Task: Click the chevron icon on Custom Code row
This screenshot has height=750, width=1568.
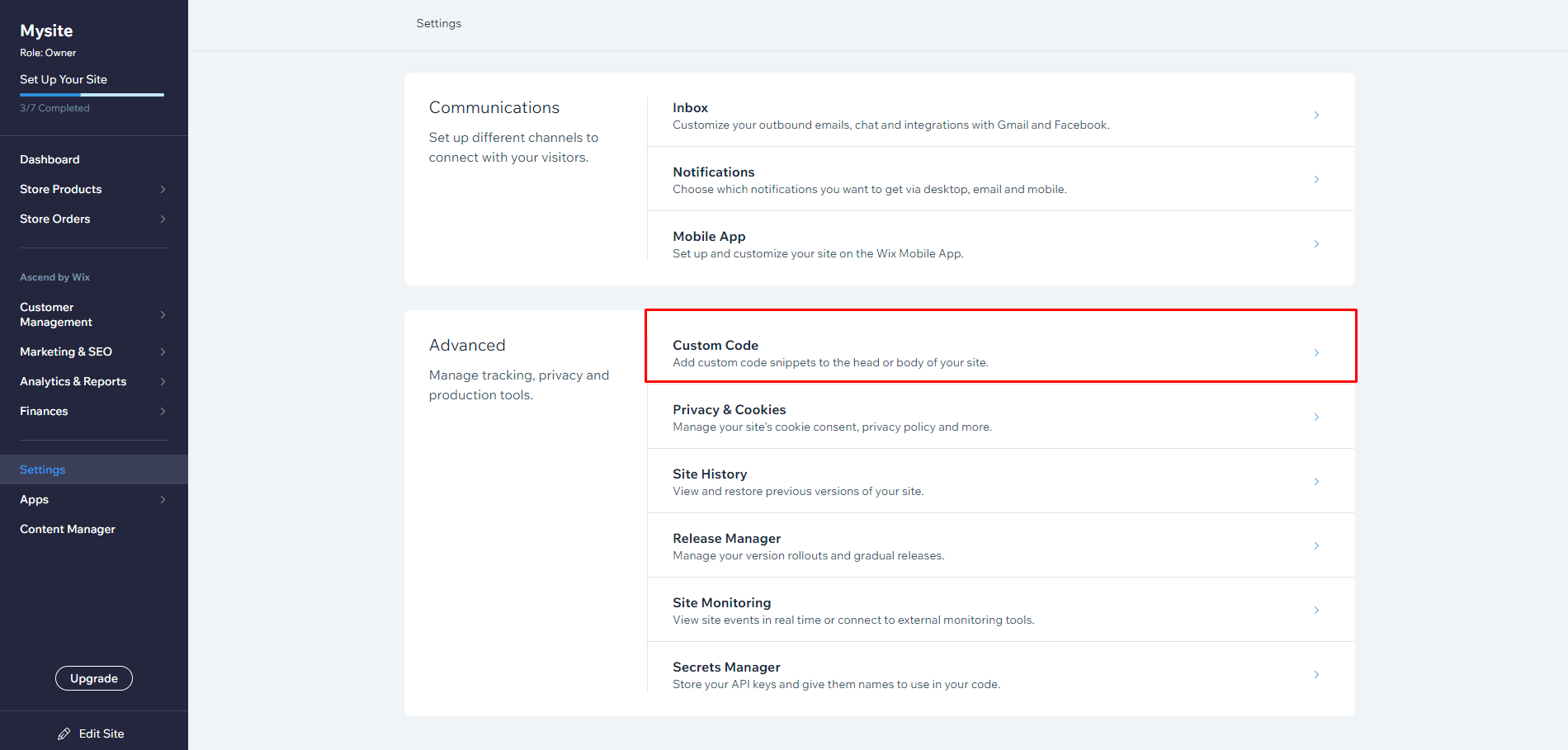Action: point(1316,353)
